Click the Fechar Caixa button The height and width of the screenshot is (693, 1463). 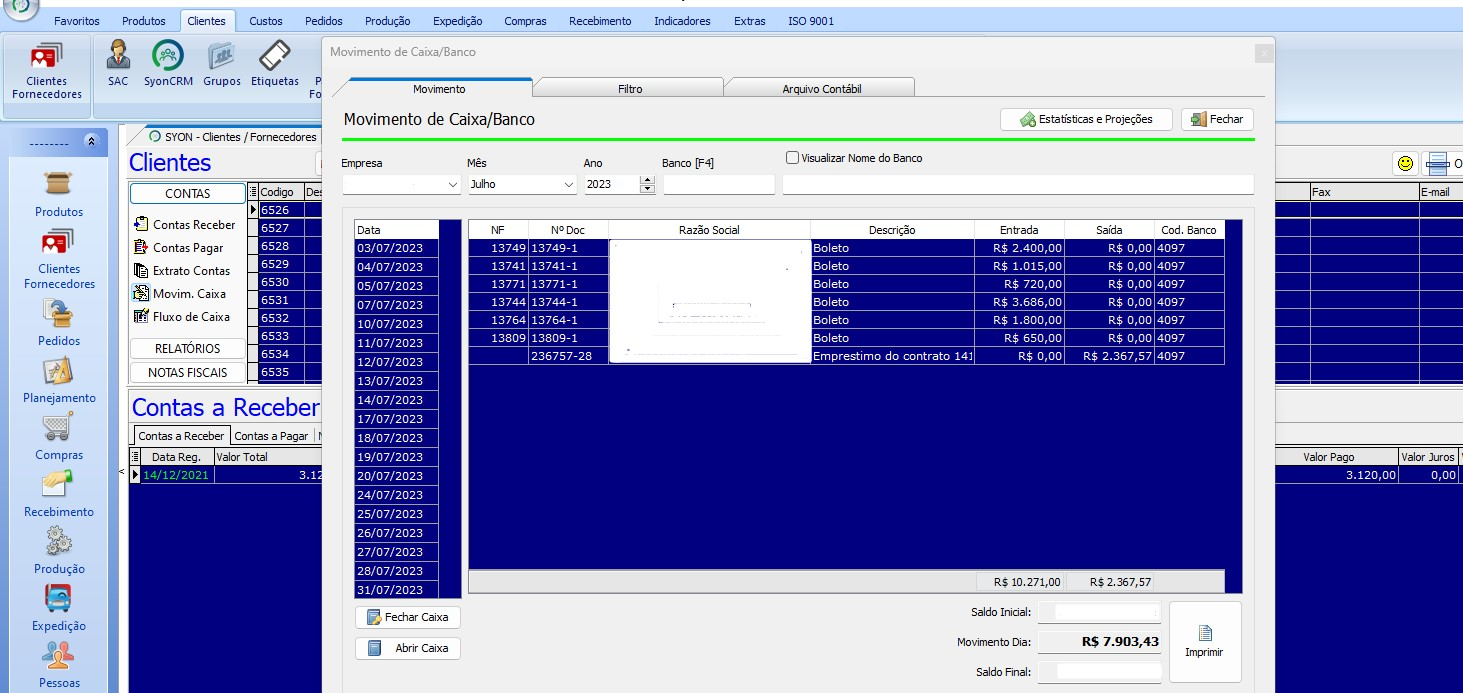click(408, 617)
